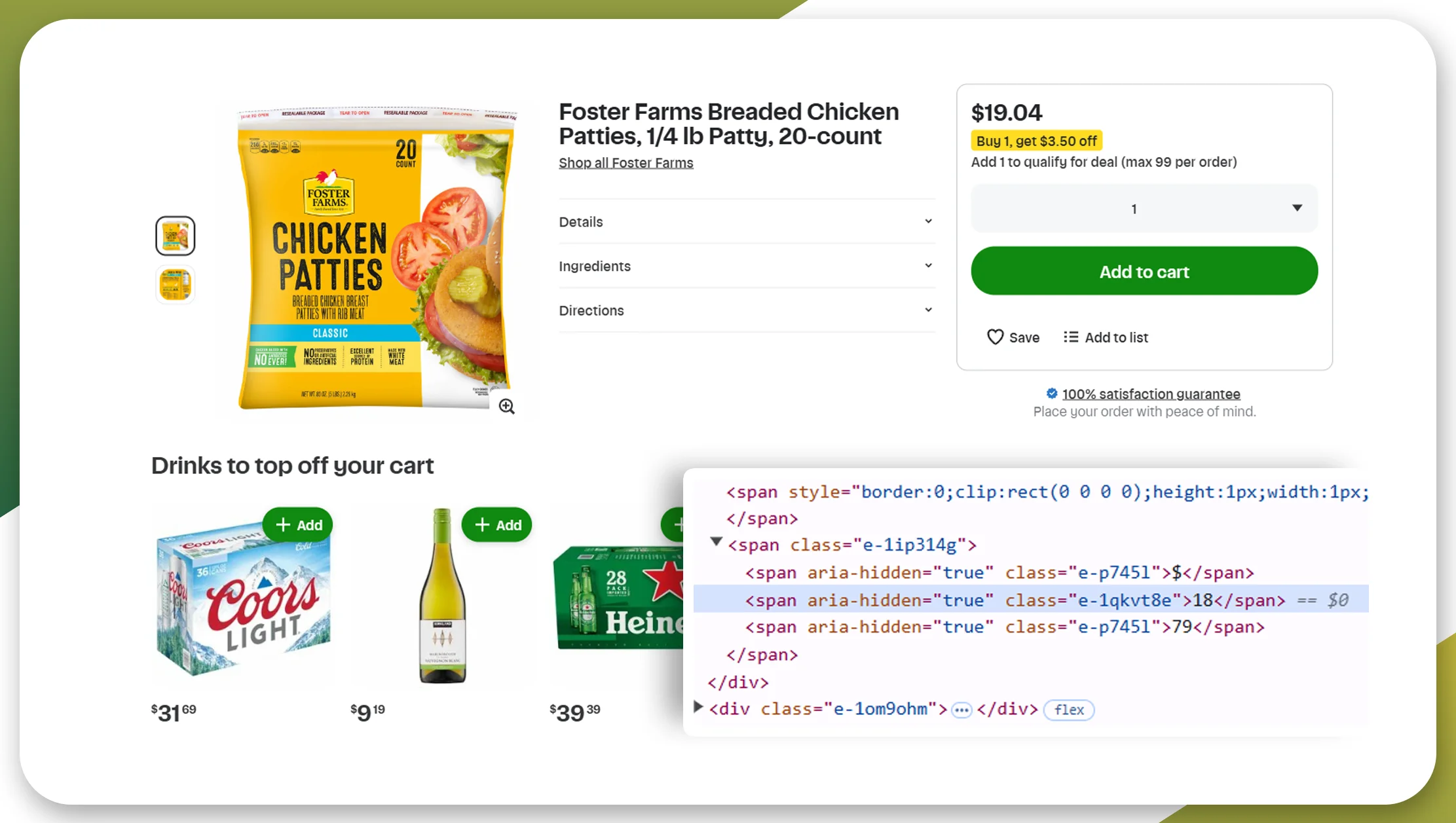The width and height of the screenshot is (1456, 823).
Task: Open Shop all Foster Farms link
Action: tap(626, 162)
